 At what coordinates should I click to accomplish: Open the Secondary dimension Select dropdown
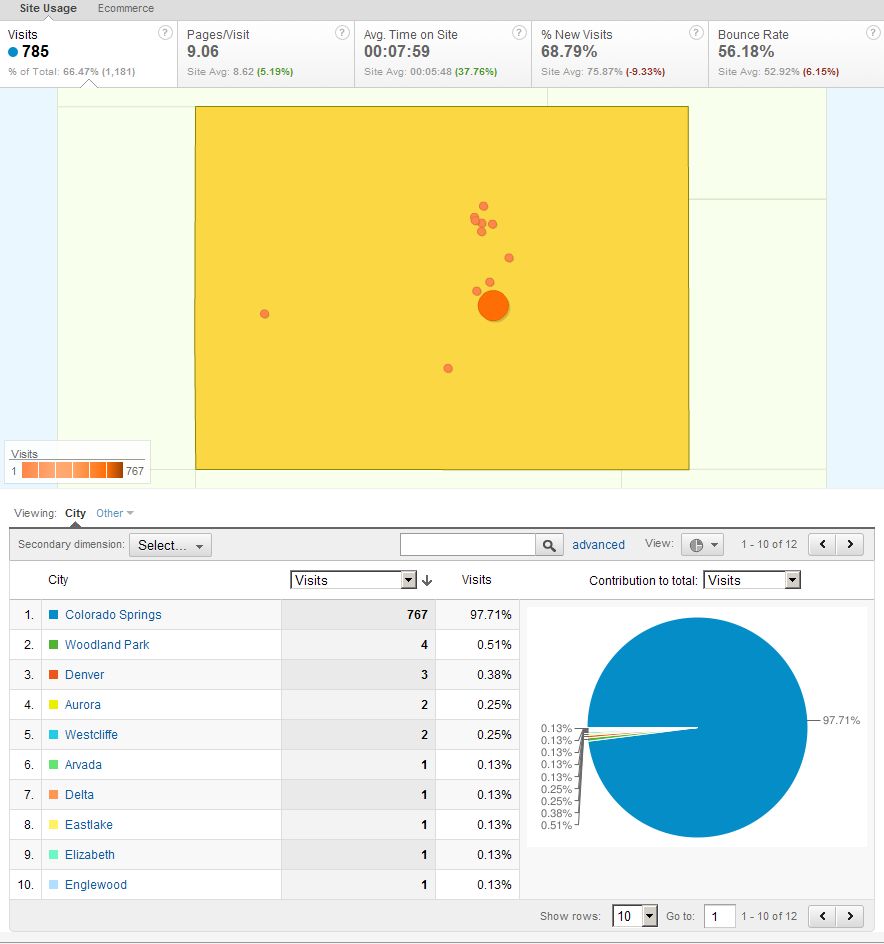pos(170,545)
